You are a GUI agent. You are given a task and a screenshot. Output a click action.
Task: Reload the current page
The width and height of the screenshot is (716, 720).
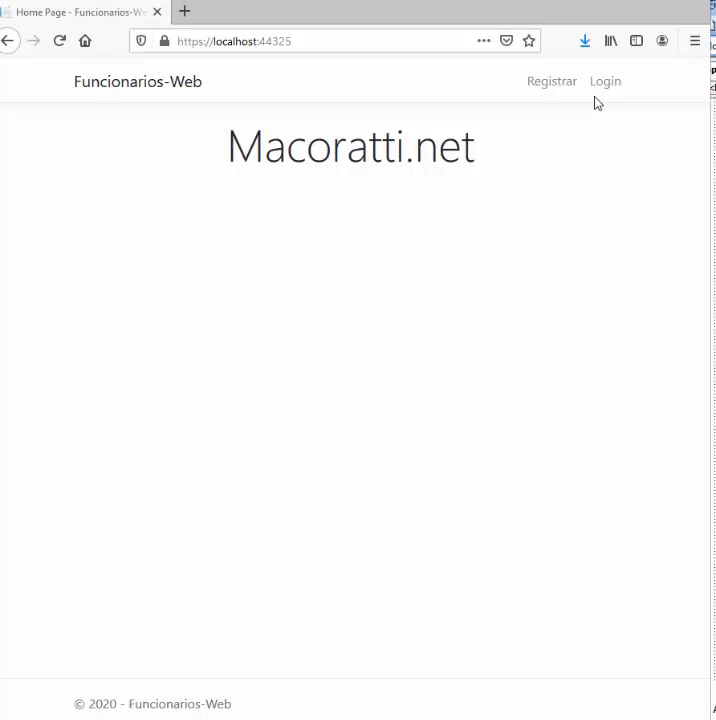tap(59, 41)
